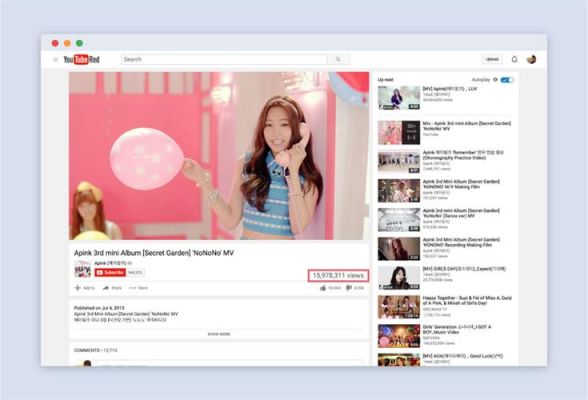Open the Apink NoNoNo Mix playlist thumbnail
This screenshot has height=400, width=588.
point(399,132)
